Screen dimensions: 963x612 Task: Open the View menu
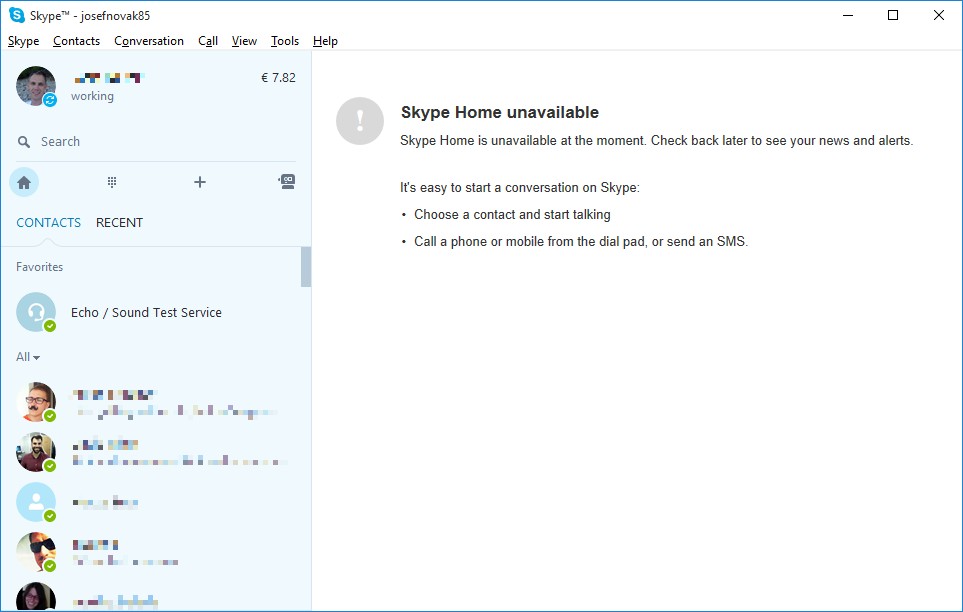tap(244, 41)
